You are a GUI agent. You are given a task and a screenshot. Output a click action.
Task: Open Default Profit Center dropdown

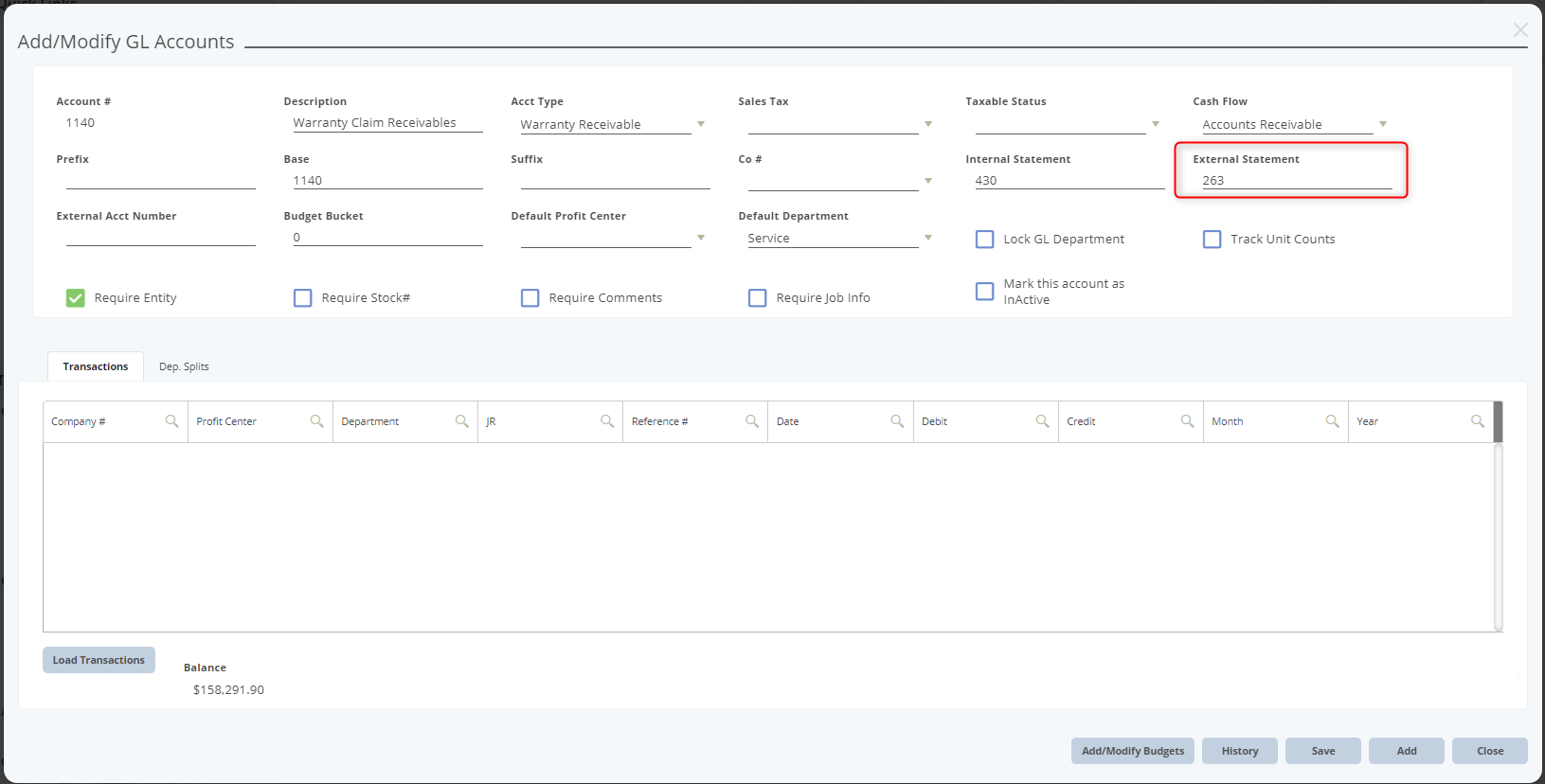(x=701, y=238)
